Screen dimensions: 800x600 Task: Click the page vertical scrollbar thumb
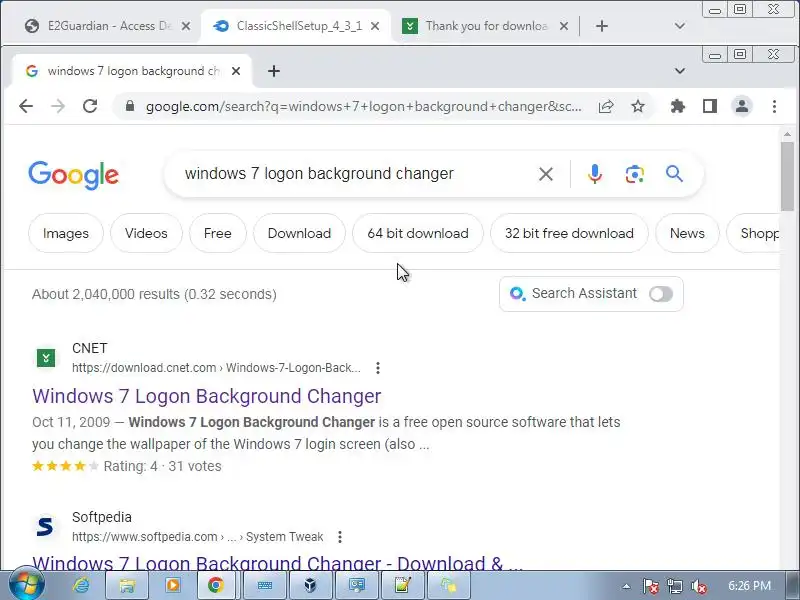(787, 176)
